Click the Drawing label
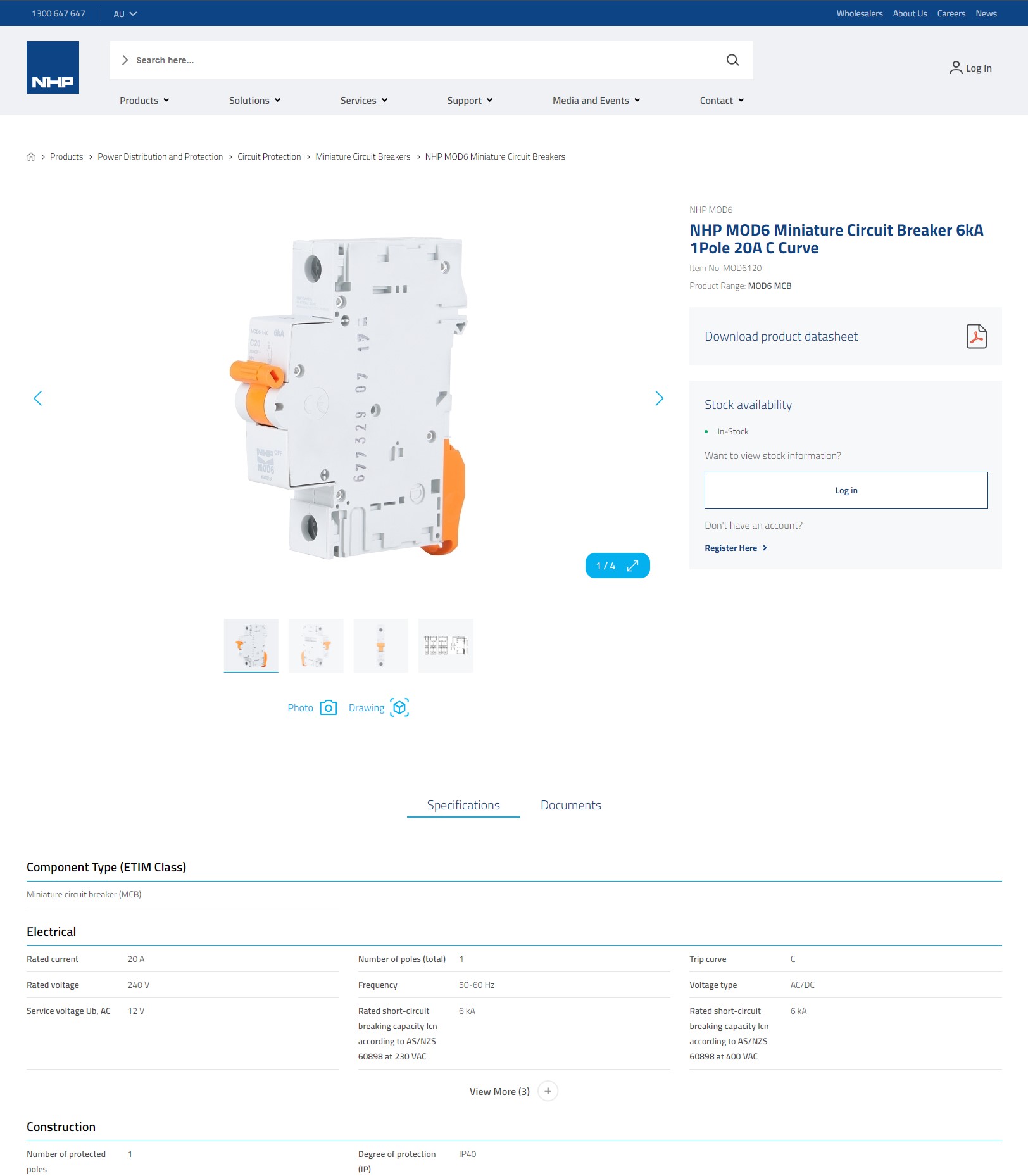The width and height of the screenshot is (1028, 1176). point(367,707)
